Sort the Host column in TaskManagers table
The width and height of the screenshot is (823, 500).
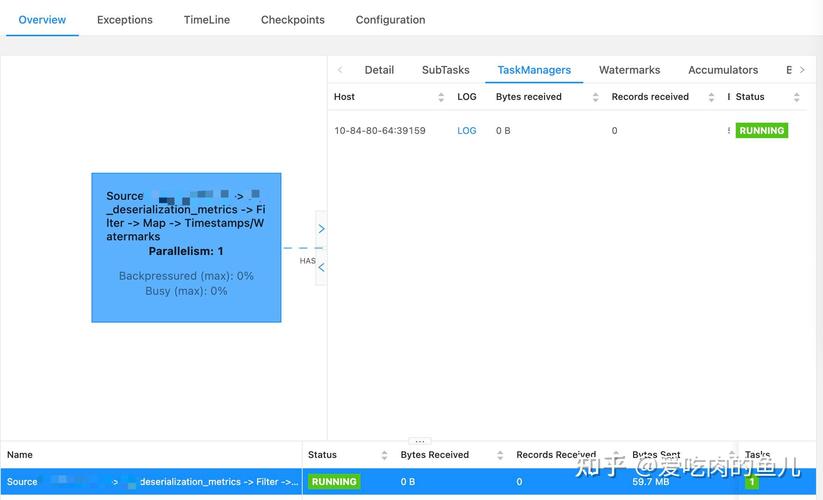click(x=441, y=97)
